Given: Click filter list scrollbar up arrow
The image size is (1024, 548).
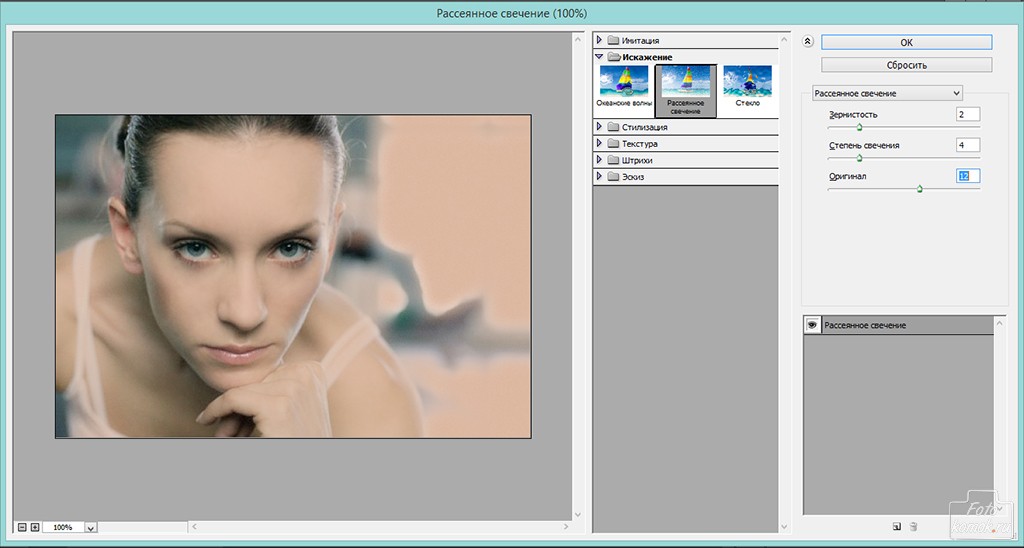Looking at the screenshot, I should pyautogui.click(x=784, y=40).
